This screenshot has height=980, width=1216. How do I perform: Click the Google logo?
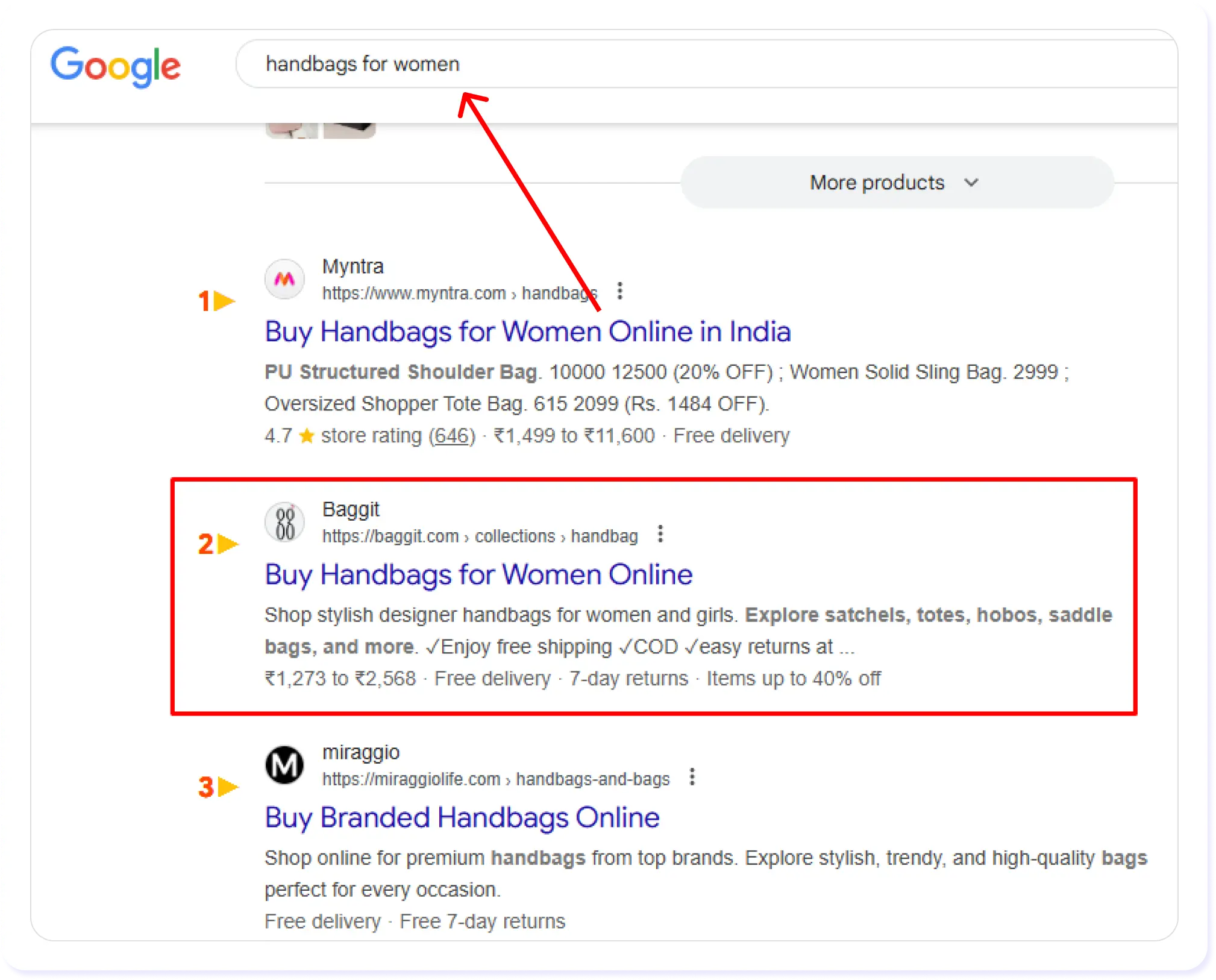(115, 66)
